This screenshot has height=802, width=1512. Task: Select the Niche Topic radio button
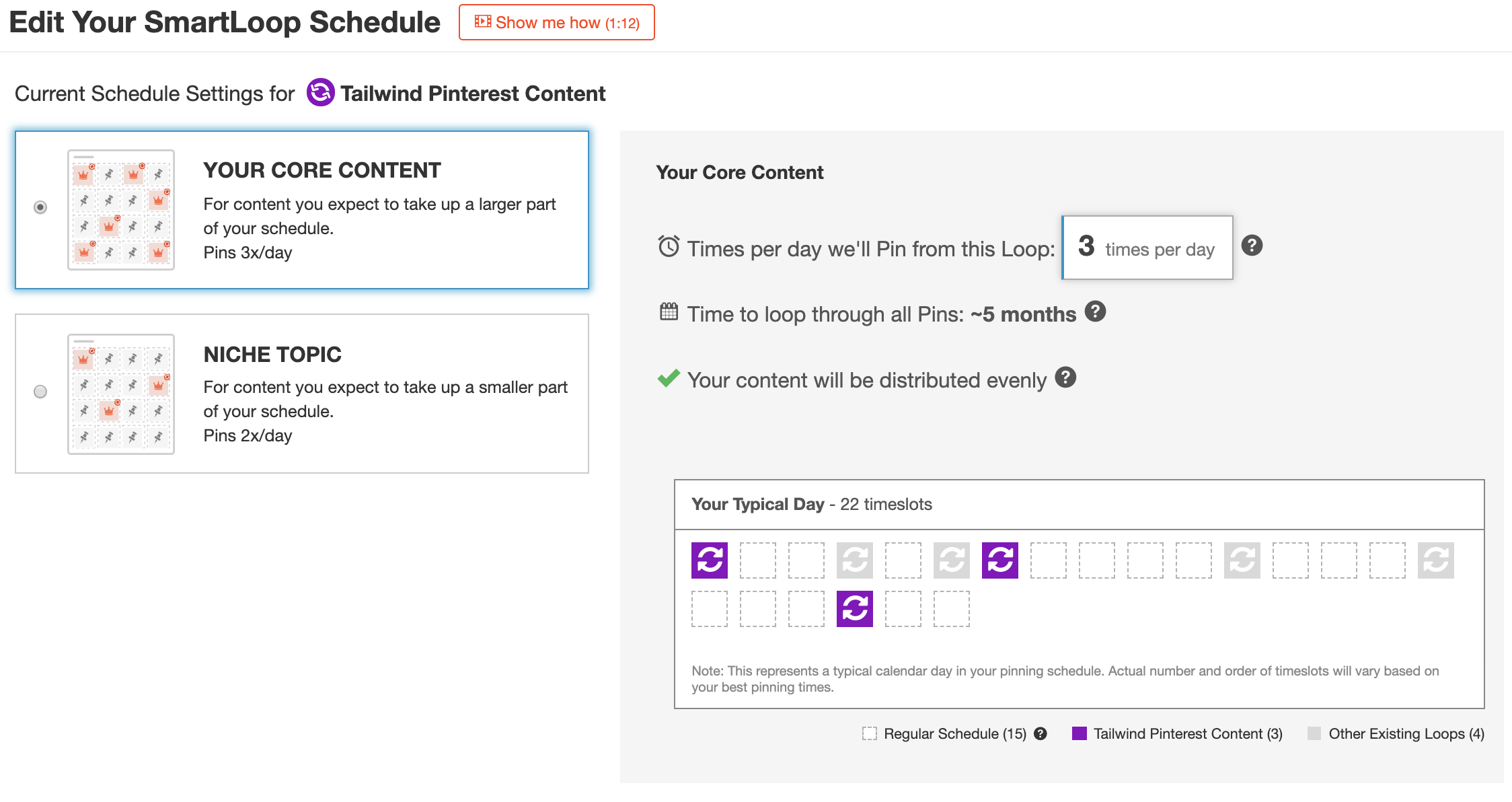(x=40, y=392)
